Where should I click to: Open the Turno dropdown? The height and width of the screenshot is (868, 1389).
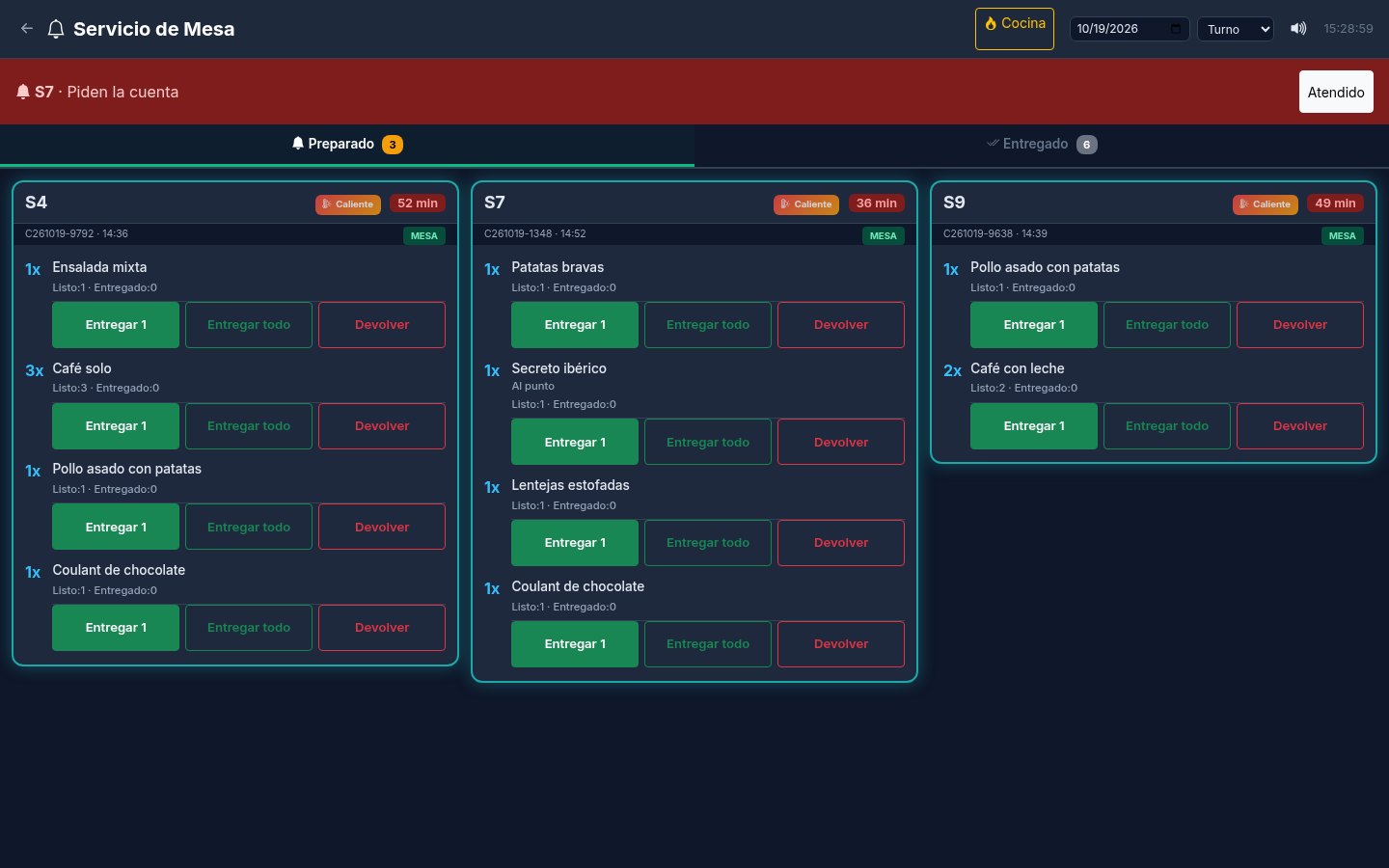[x=1236, y=29]
